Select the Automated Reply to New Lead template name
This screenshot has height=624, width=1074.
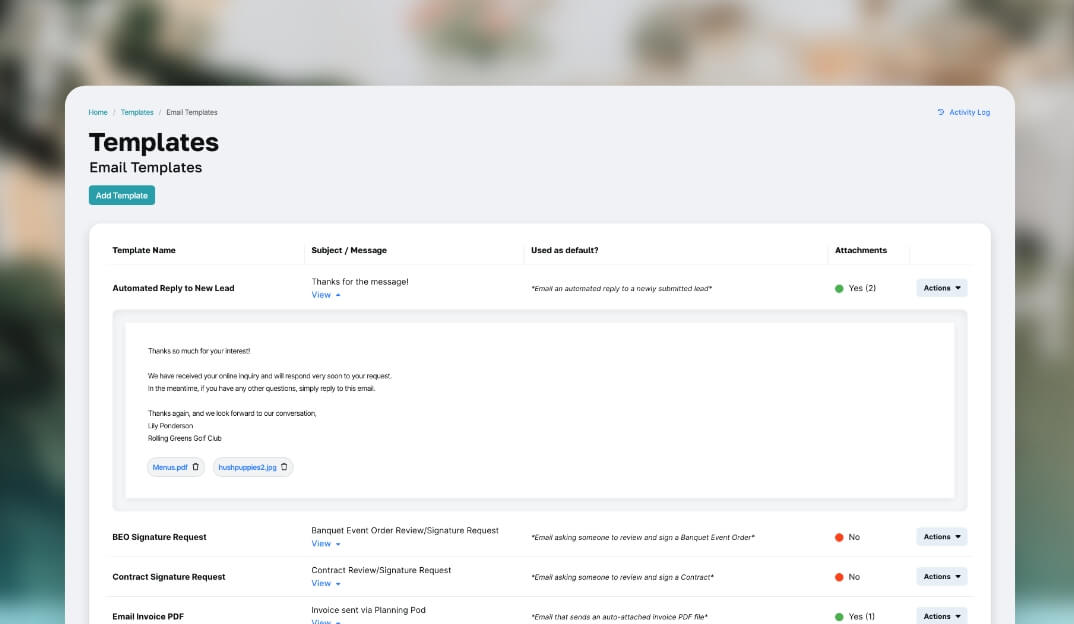pos(173,288)
